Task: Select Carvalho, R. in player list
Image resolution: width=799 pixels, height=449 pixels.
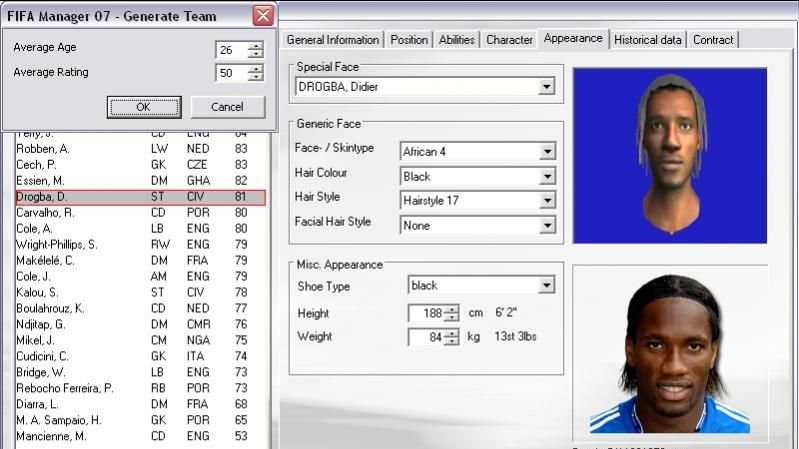Action: 141,213
